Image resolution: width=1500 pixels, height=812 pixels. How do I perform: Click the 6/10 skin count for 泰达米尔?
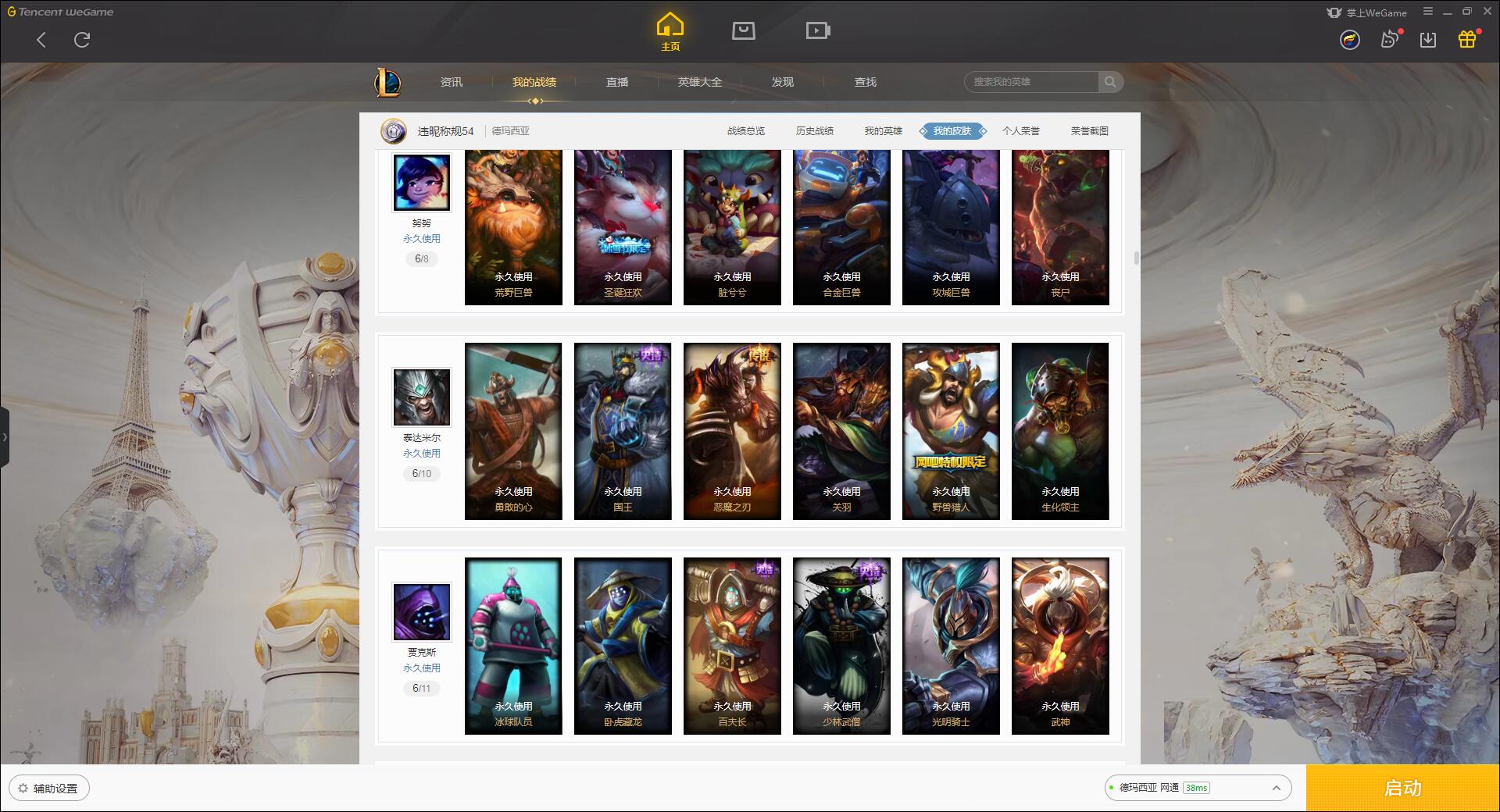pyautogui.click(x=422, y=473)
